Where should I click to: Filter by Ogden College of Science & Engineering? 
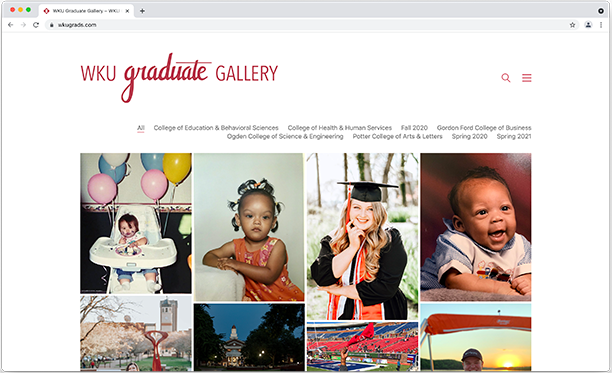coord(285,136)
